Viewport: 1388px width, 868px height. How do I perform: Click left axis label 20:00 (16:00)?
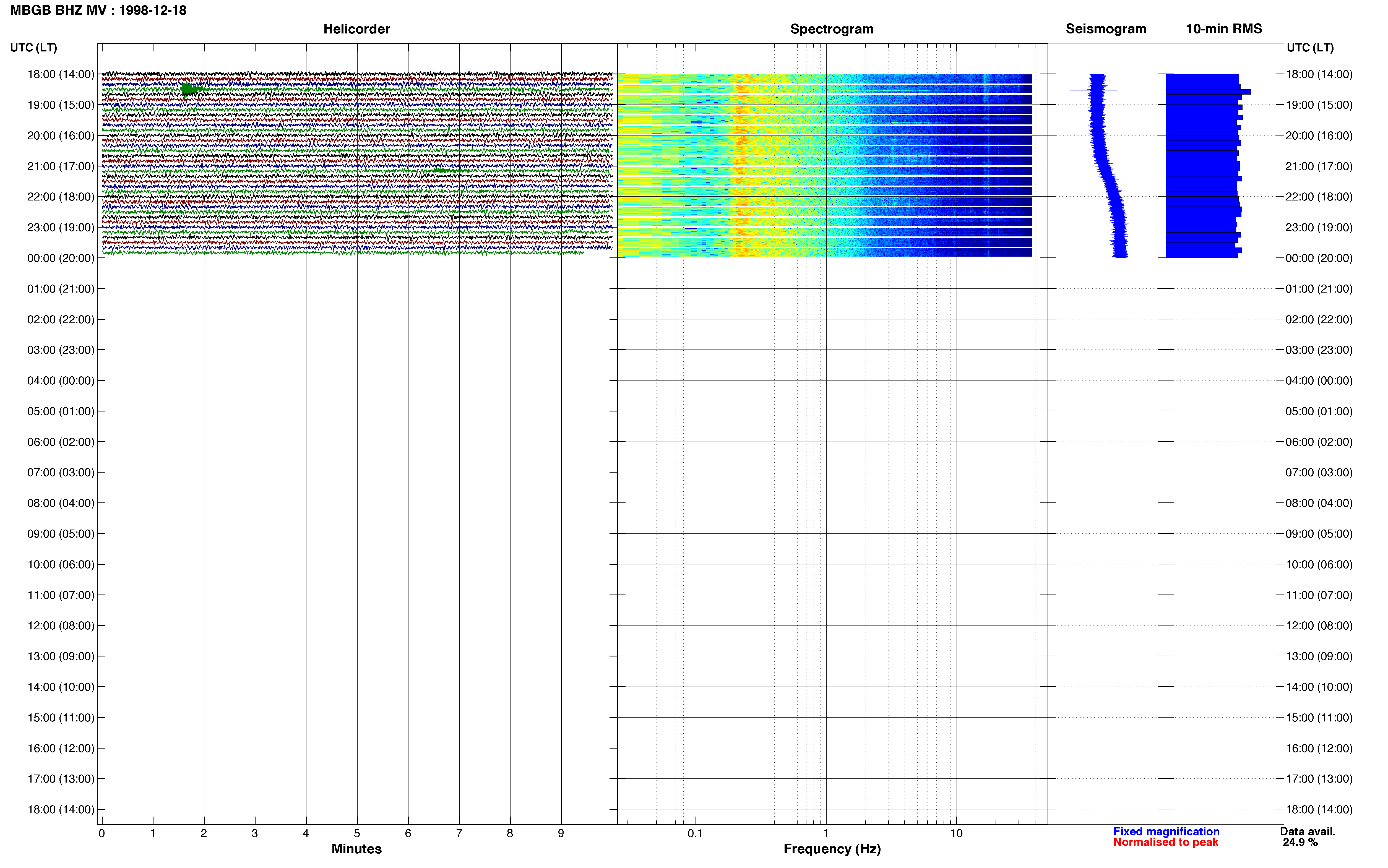click(x=61, y=135)
